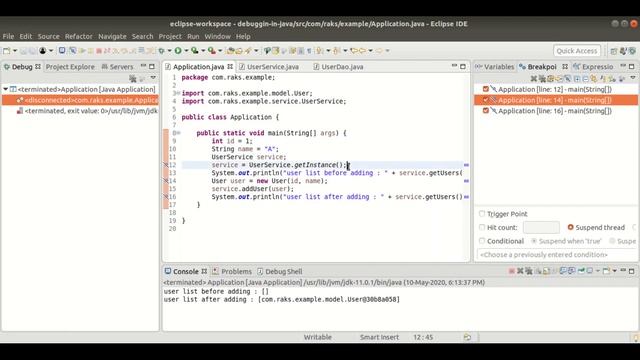The image size is (640, 360).
Task: Open previously entered condition combo box
Action: tap(557, 255)
